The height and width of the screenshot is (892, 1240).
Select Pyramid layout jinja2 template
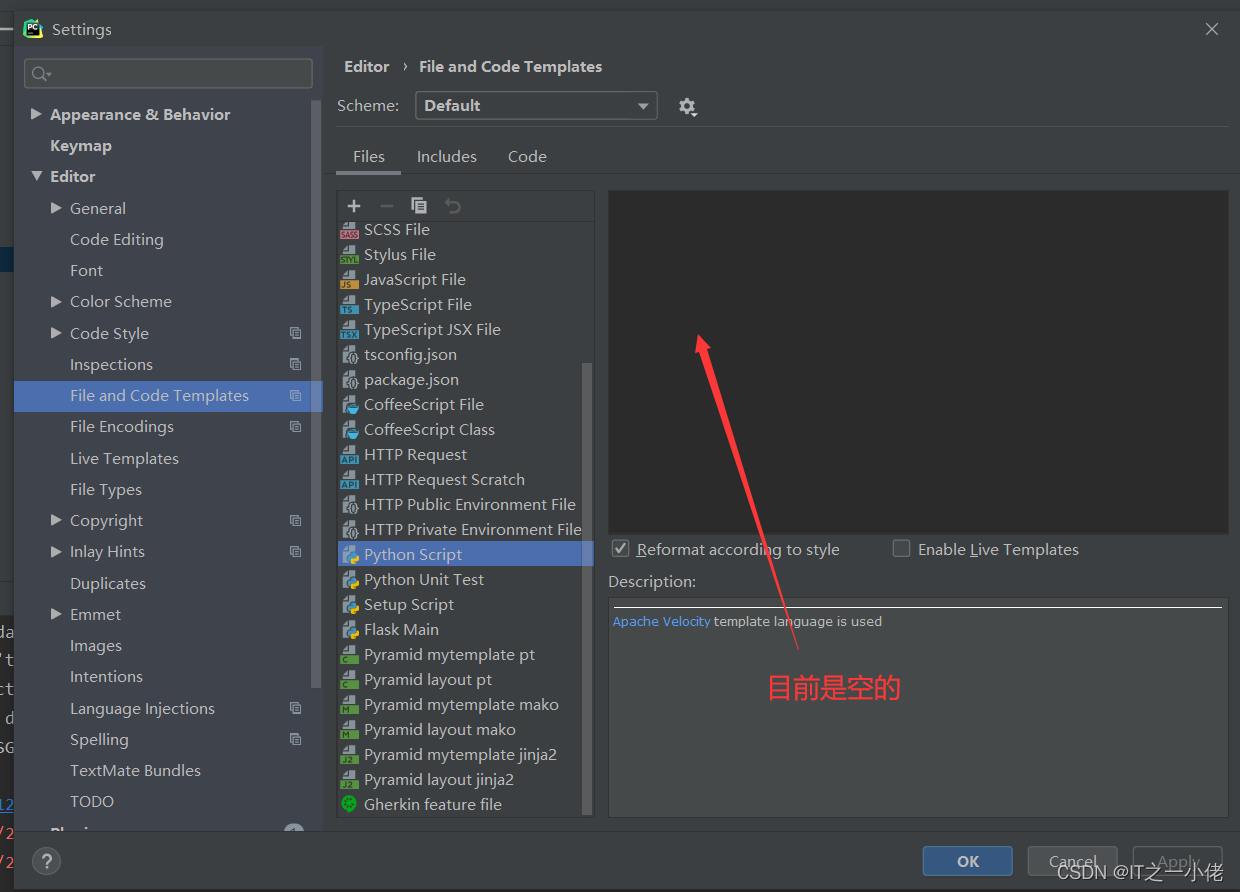(439, 780)
